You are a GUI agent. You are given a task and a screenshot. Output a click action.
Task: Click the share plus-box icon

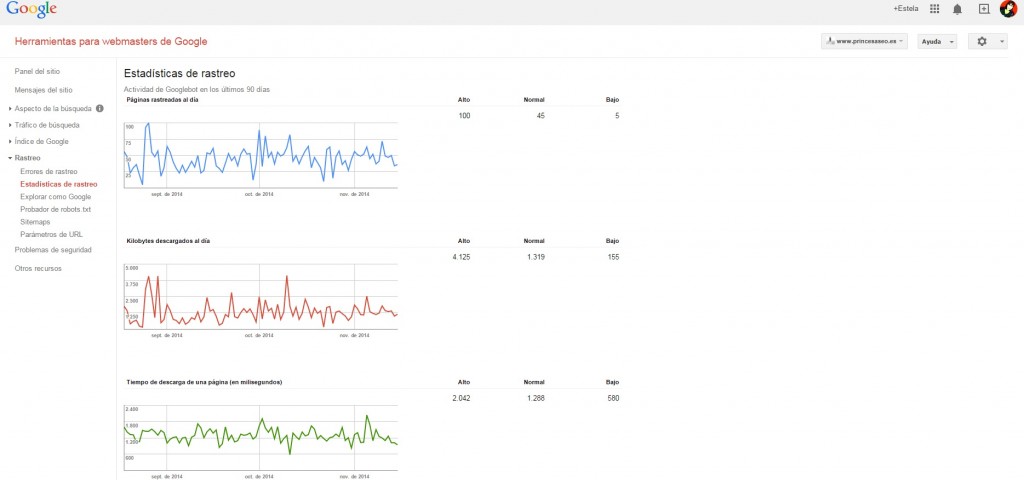pyautogui.click(x=984, y=8)
